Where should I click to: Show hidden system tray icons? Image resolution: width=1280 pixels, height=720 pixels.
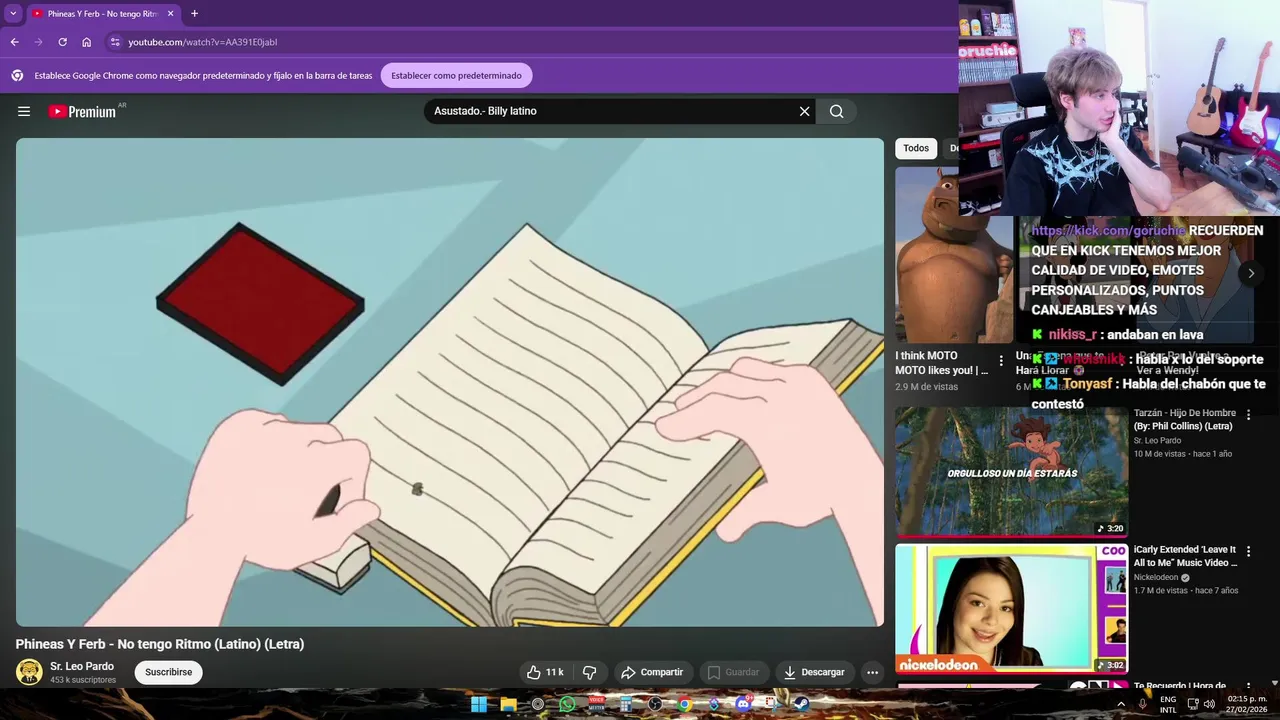coord(1121,704)
